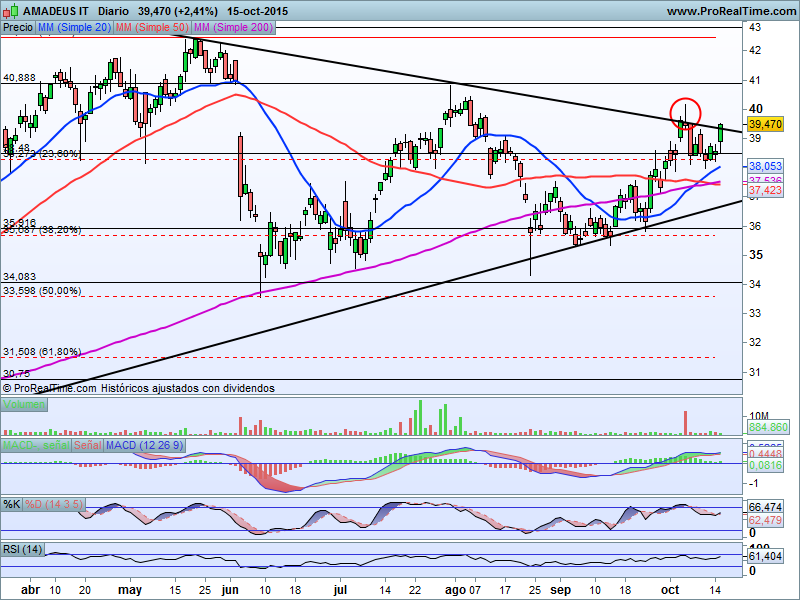Image resolution: width=800 pixels, height=600 pixels.
Task: Click the 61,404 RSI value tag
Action: (765, 556)
